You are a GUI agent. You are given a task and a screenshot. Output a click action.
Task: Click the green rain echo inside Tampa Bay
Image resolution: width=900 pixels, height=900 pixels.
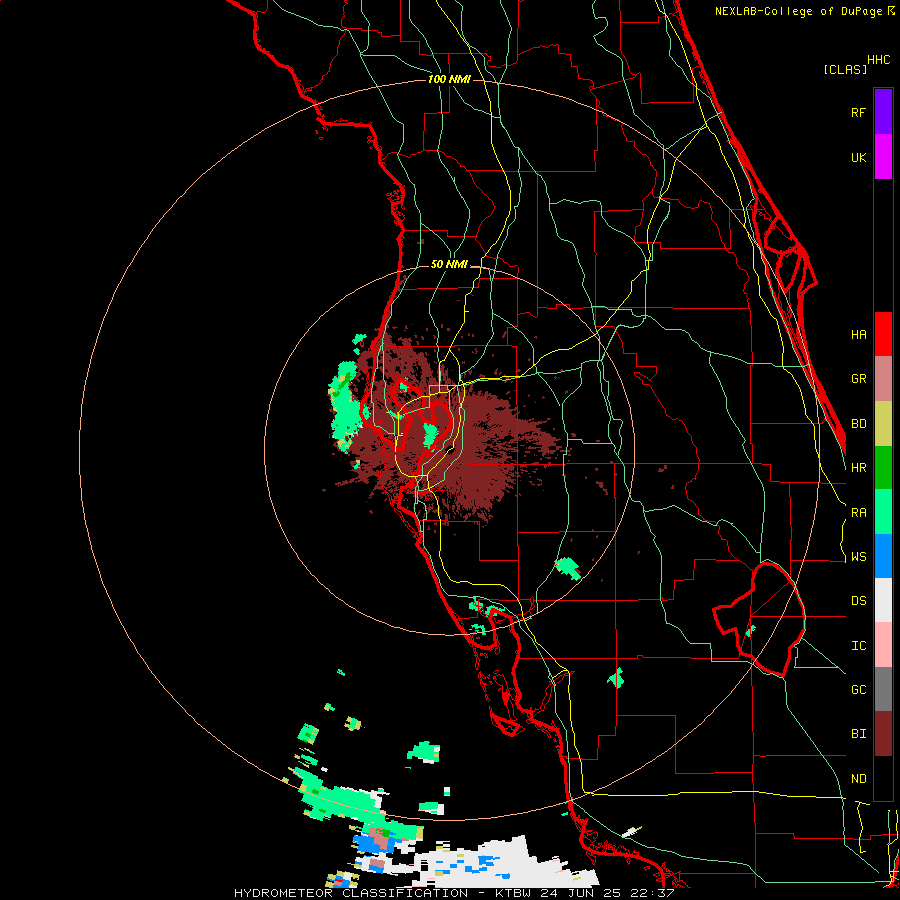429,435
